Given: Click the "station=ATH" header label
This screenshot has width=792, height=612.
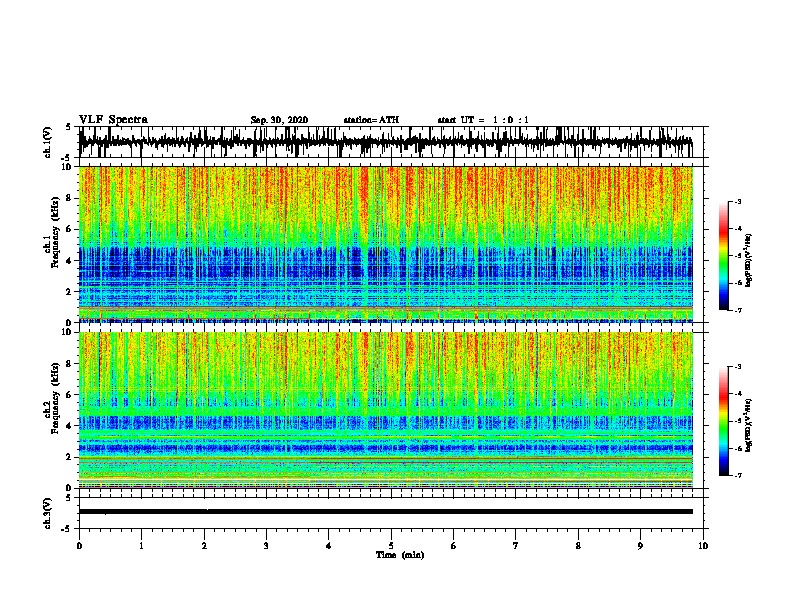Looking at the screenshot, I should click(x=371, y=120).
